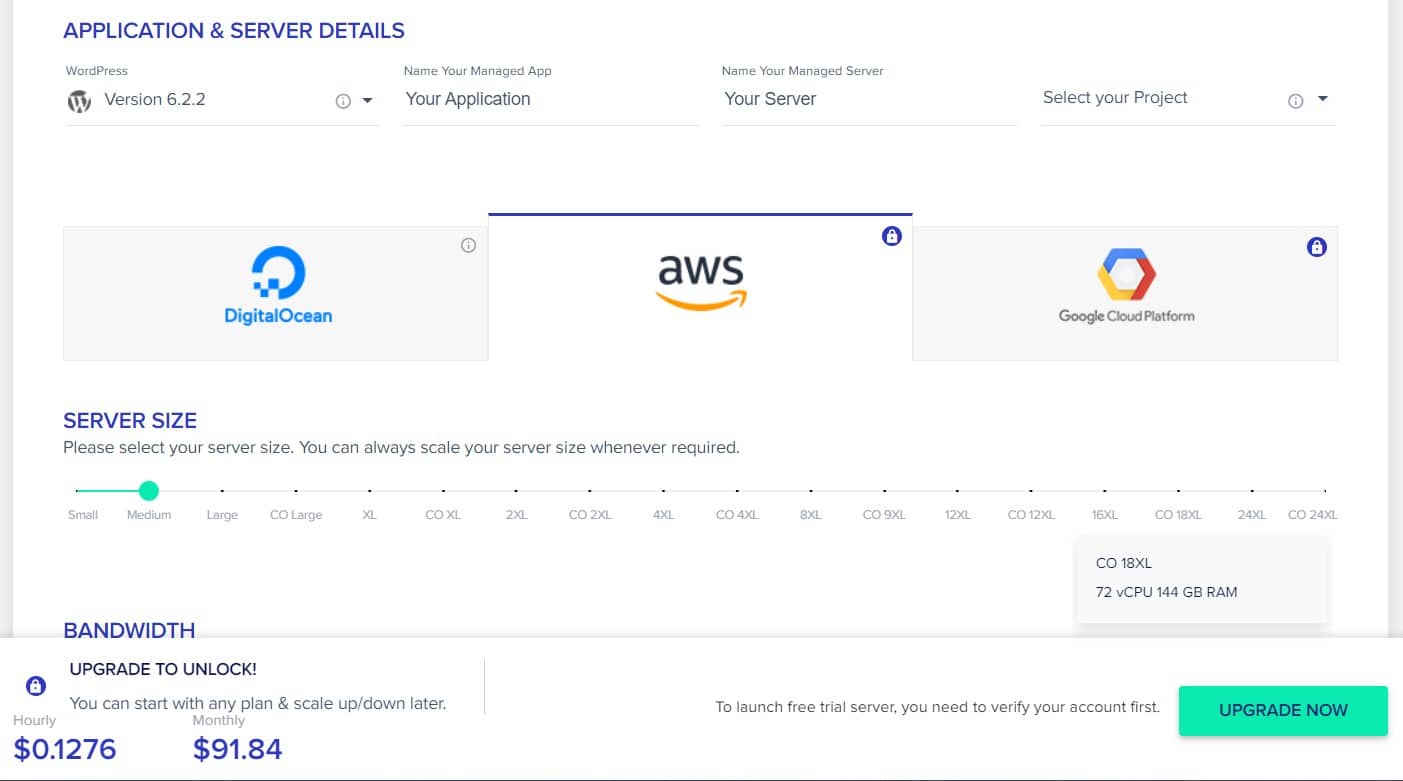Image resolution: width=1403 pixels, height=781 pixels.
Task: Select Small on the server size slider
Action: tap(78, 491)
